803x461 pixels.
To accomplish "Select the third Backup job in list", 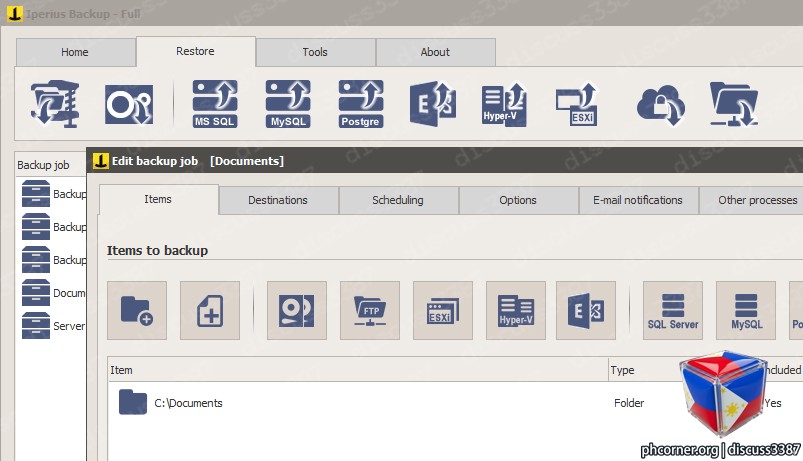I will click(54, 260).
